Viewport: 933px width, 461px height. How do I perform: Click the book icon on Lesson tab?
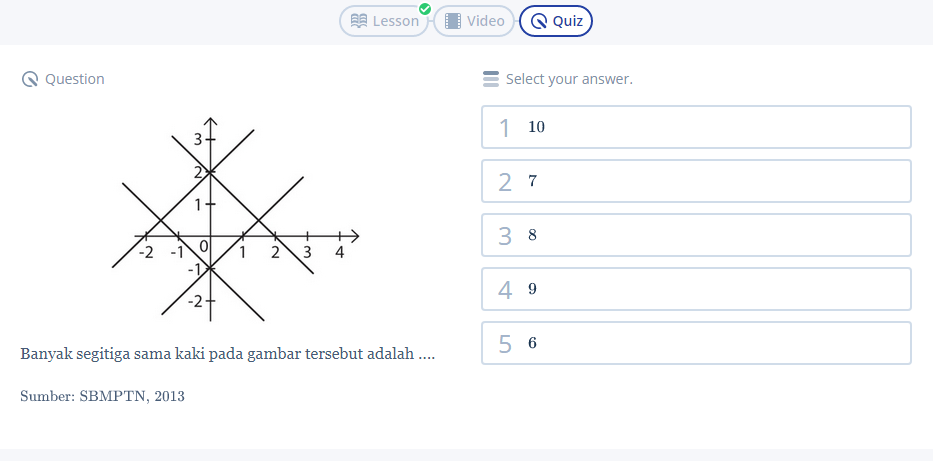(x=359, y=21)
